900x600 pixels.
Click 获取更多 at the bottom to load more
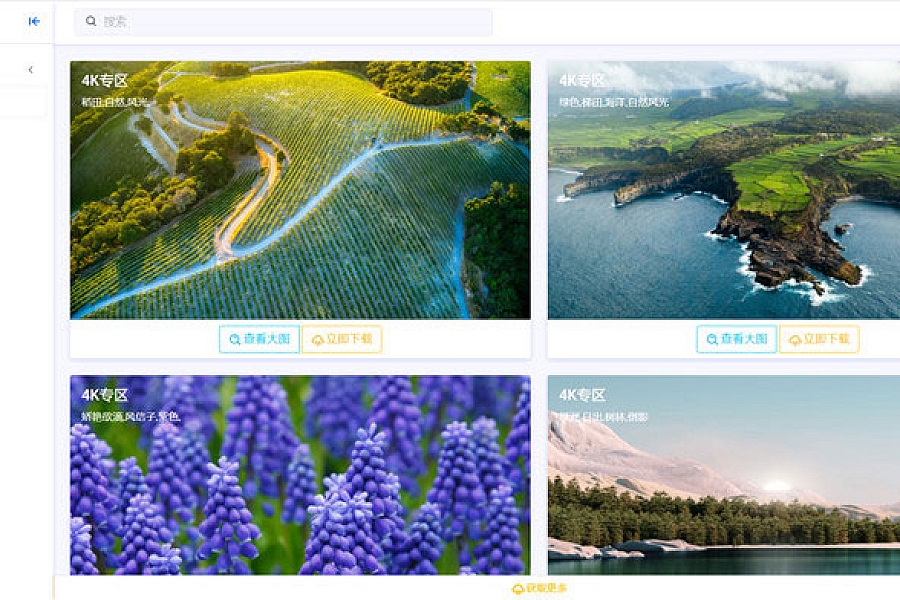(540, 589)
